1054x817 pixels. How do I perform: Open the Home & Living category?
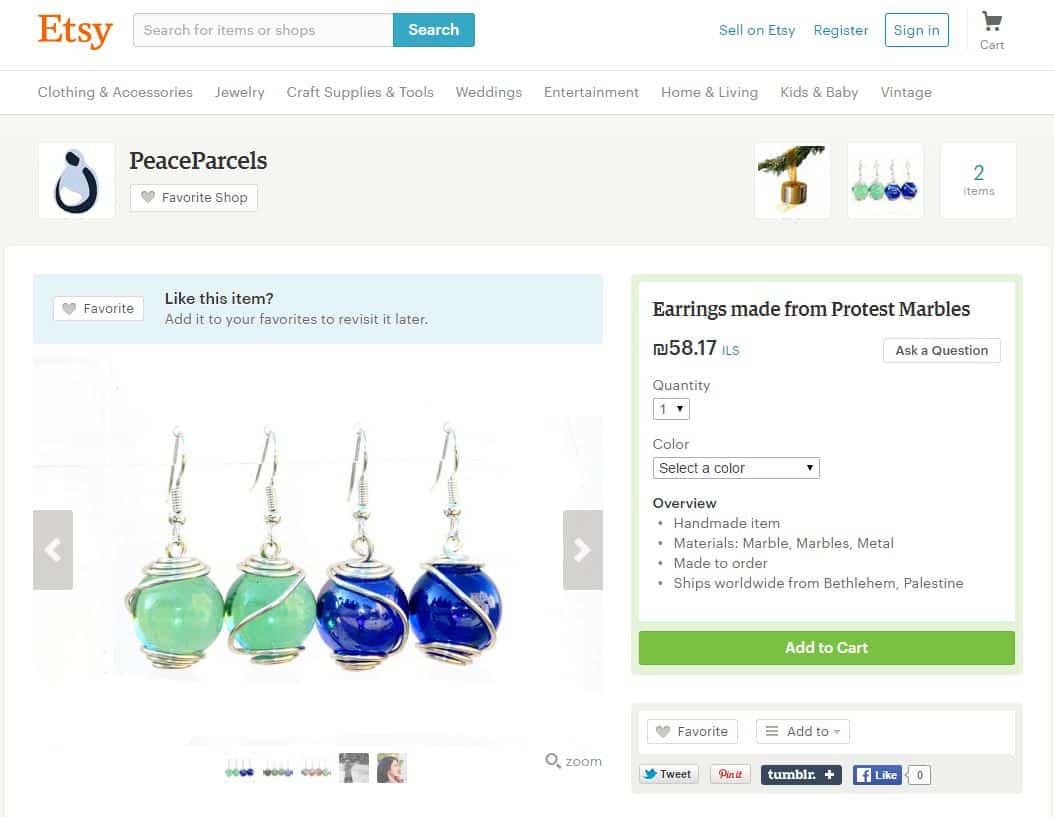pos(709,92)
